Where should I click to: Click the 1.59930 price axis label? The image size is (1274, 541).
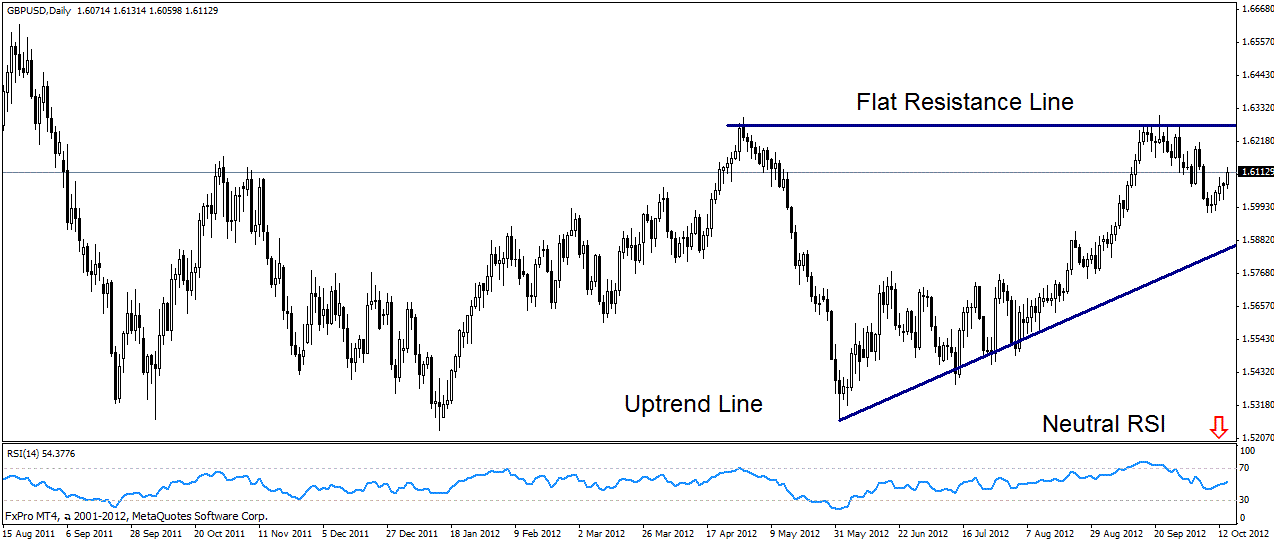1256,207
